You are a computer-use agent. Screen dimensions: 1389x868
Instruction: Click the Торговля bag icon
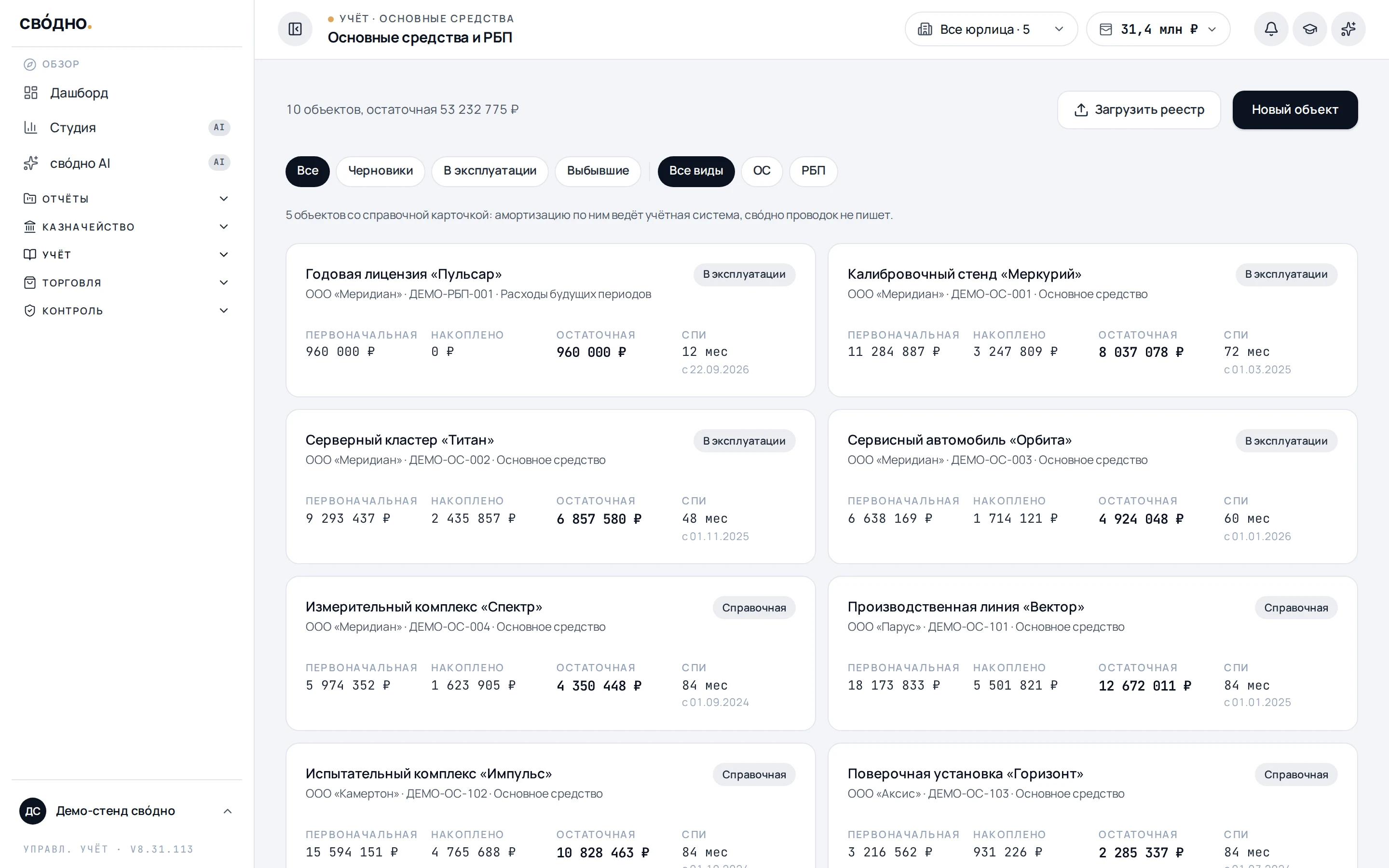[x=30, y=283]
